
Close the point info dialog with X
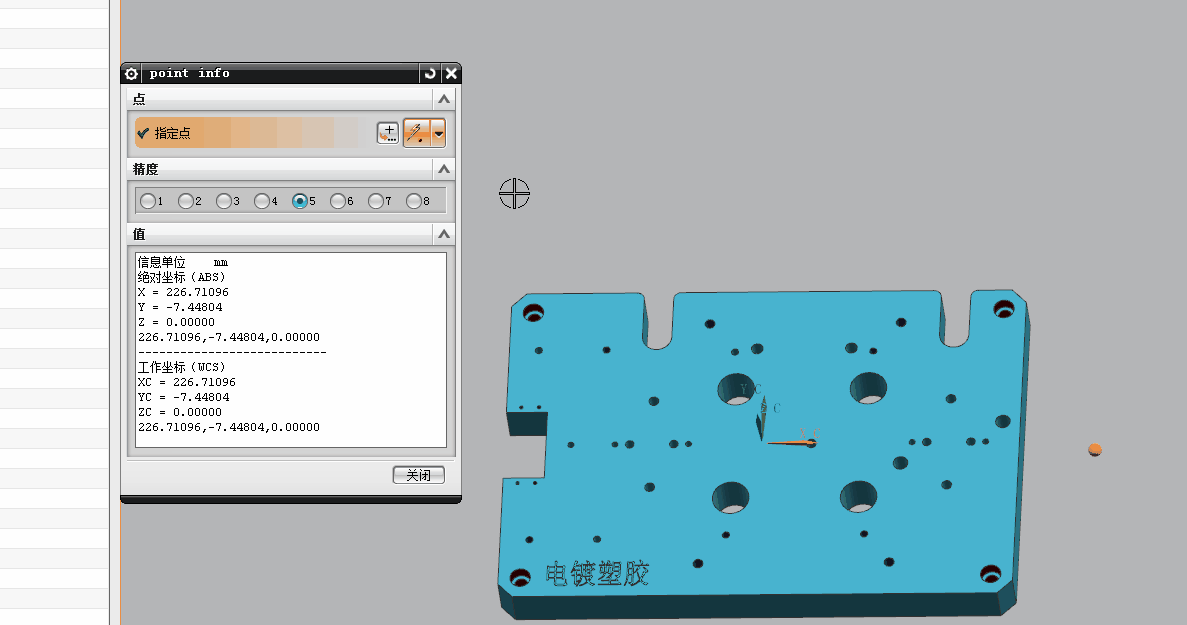(451, 73)
